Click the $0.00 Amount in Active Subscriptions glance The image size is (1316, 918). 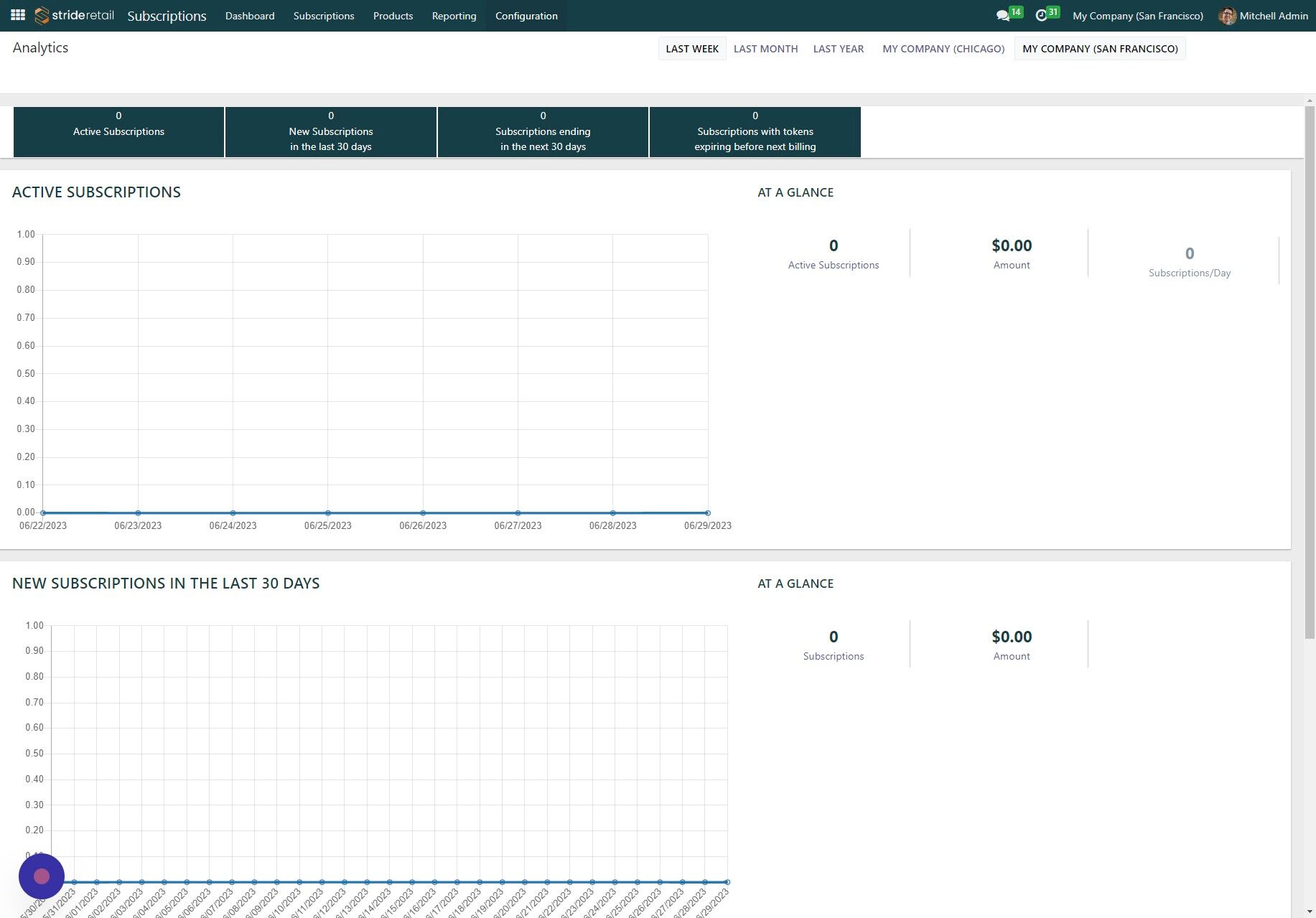[x=1012, y=245]
